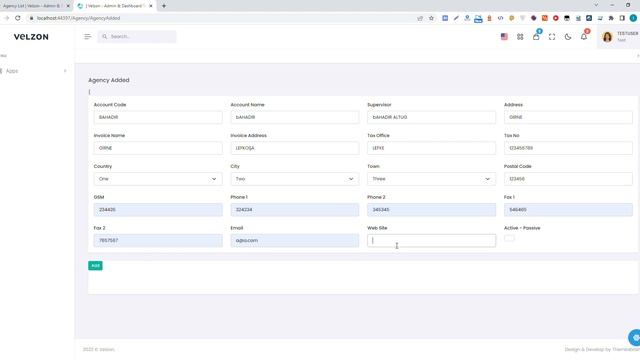Click the Tax No input field
This screenshot has height=360, width=640.
tap(568, 148)
